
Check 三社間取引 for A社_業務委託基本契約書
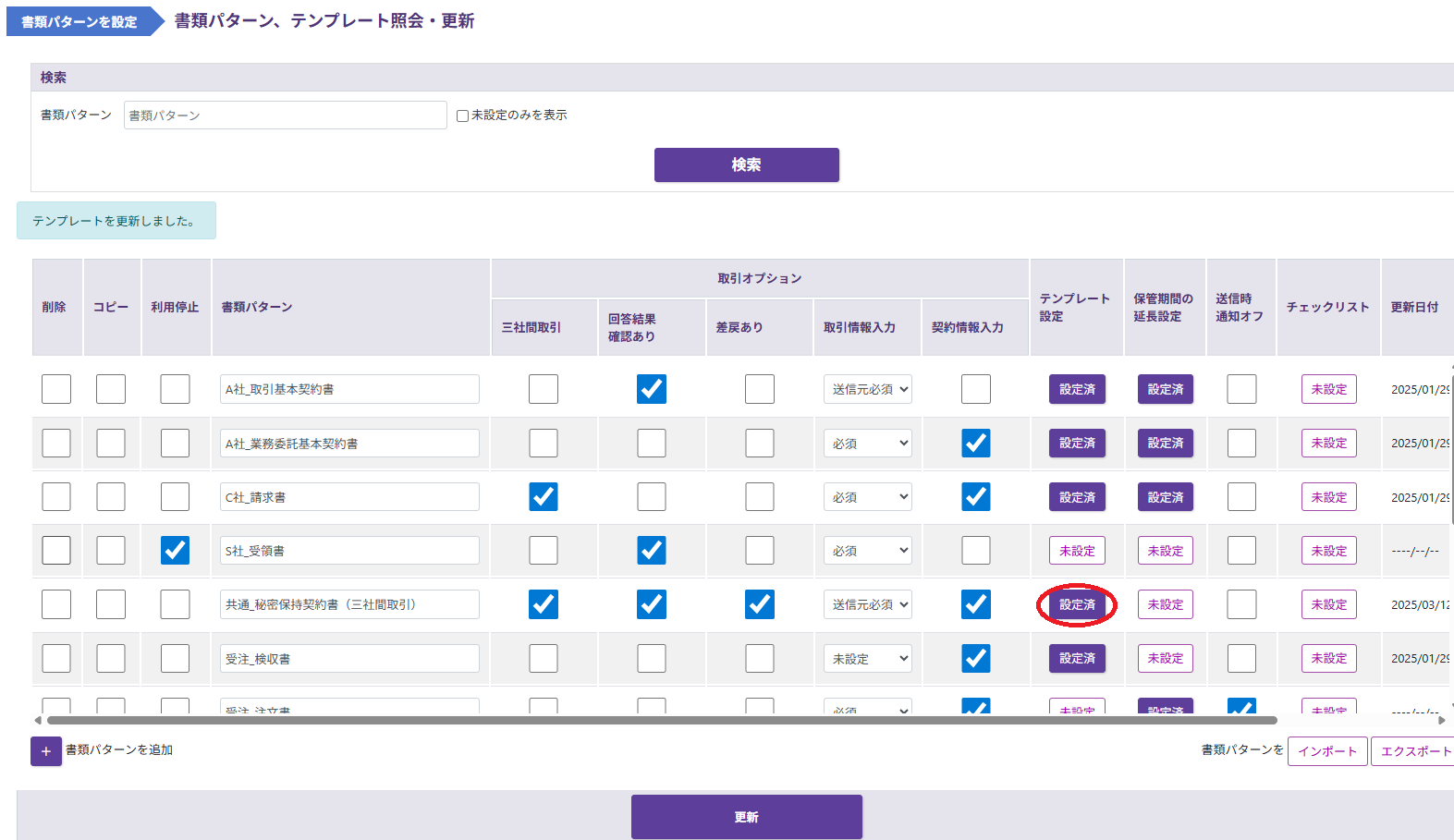[544, 443]
